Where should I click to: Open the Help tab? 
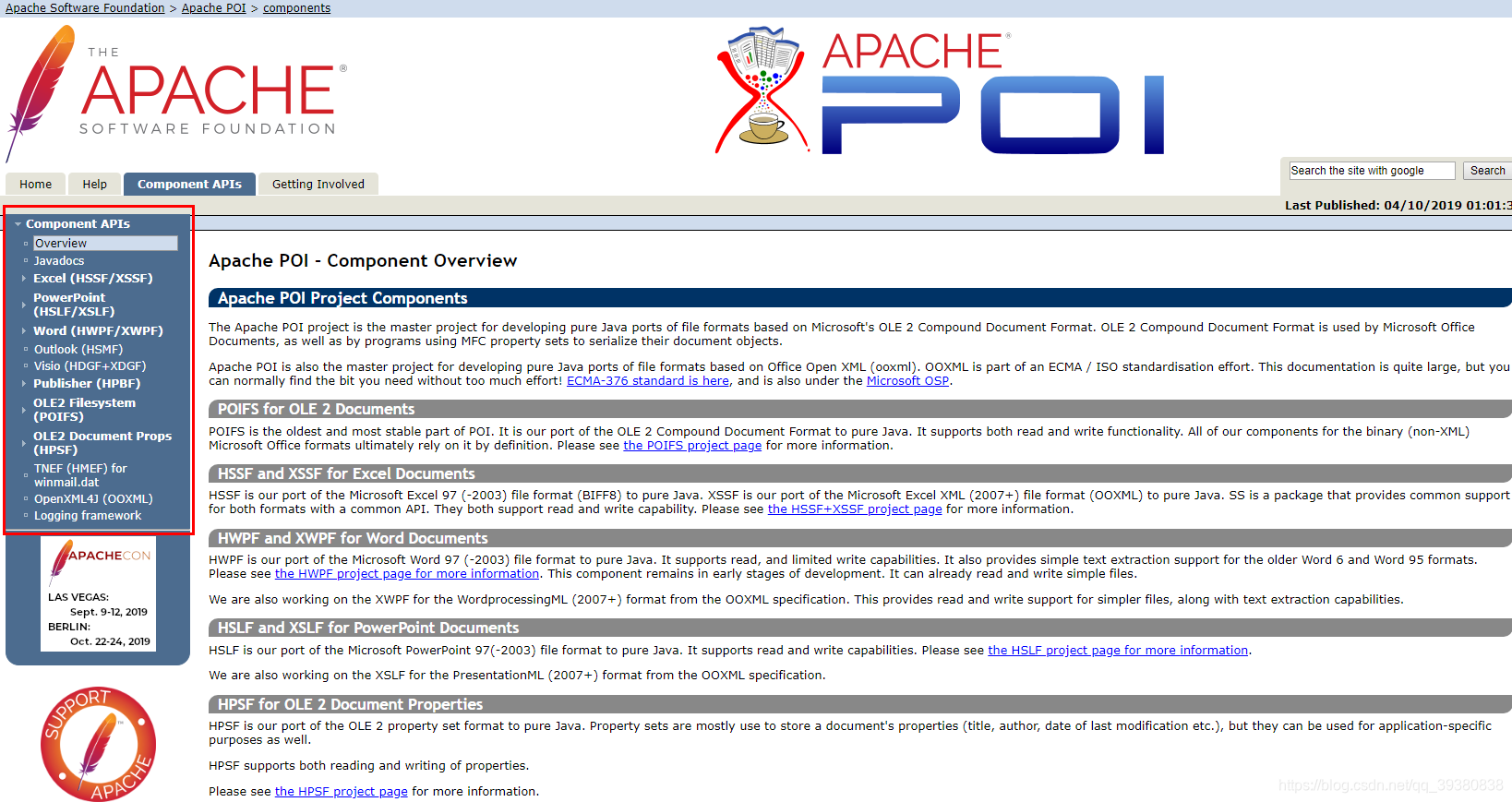pyautogui.click(x=95, y=184)
